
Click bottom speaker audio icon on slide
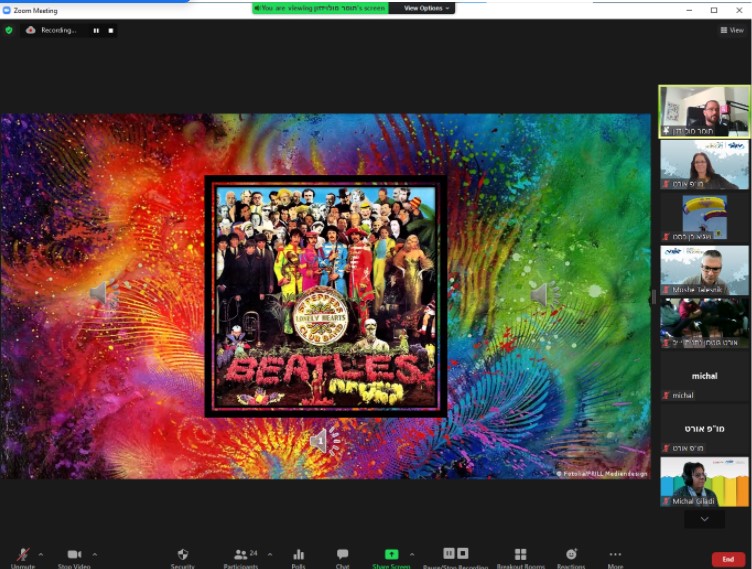coord(324,440)
